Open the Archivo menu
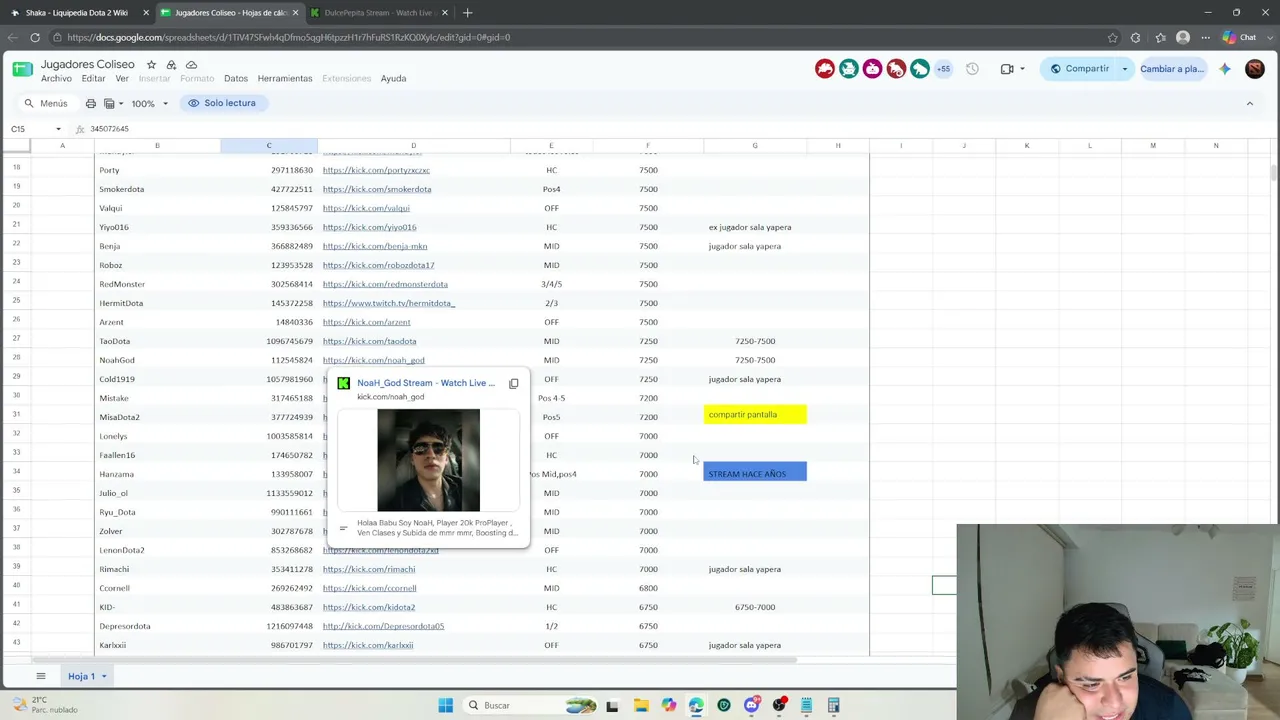 point(56,79)
